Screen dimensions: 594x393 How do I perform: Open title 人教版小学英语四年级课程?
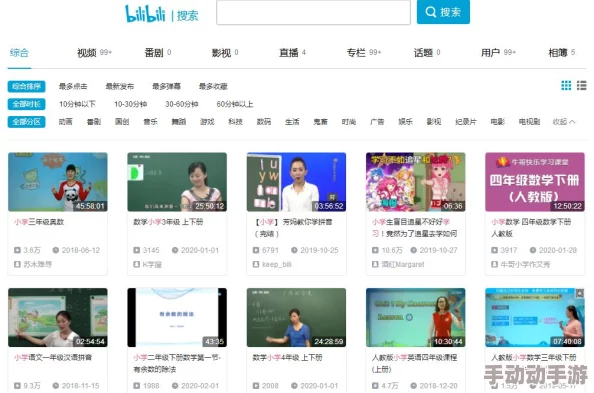[414, 363]
